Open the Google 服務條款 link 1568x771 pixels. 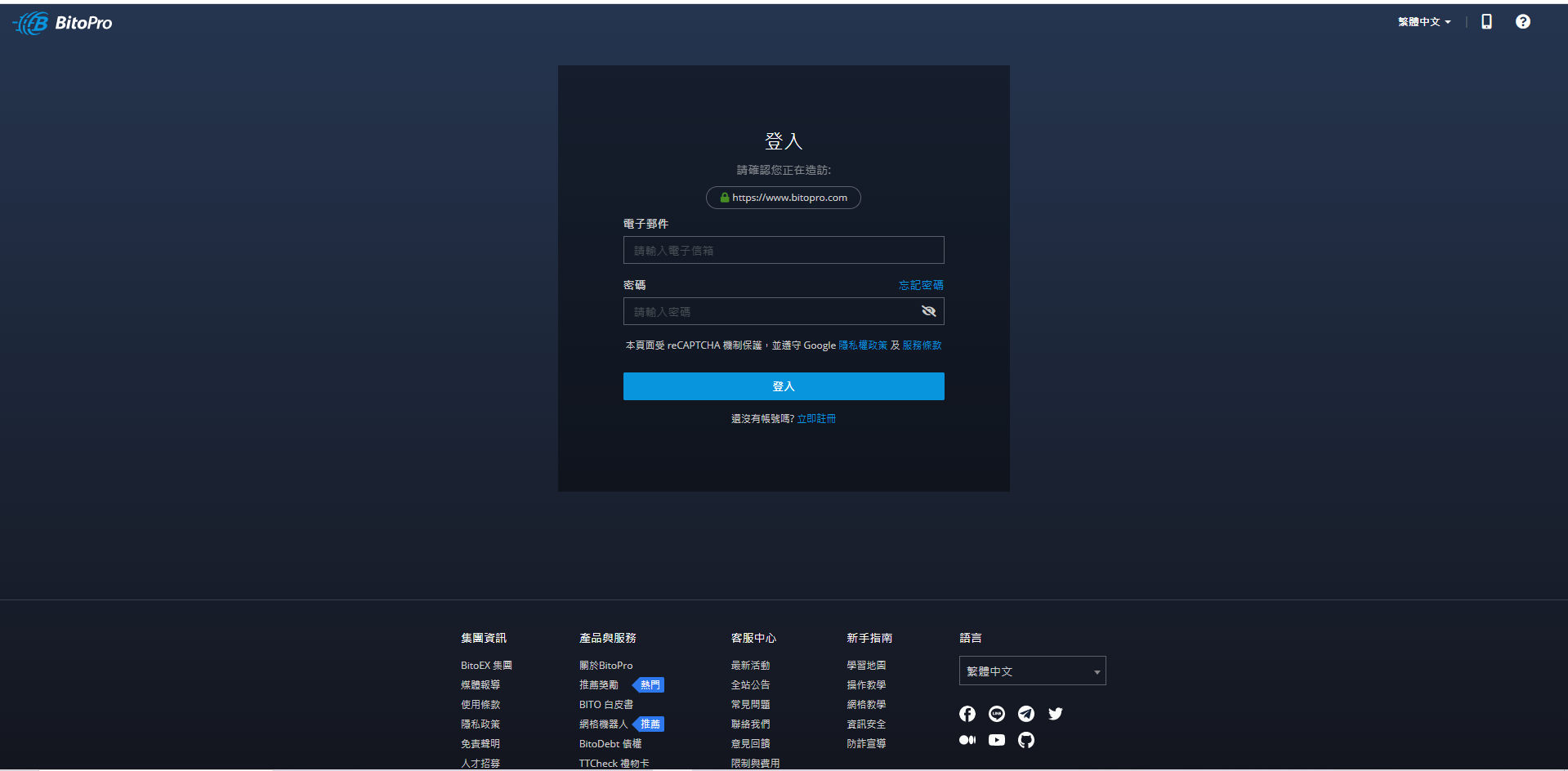click(x=922, y=345)
